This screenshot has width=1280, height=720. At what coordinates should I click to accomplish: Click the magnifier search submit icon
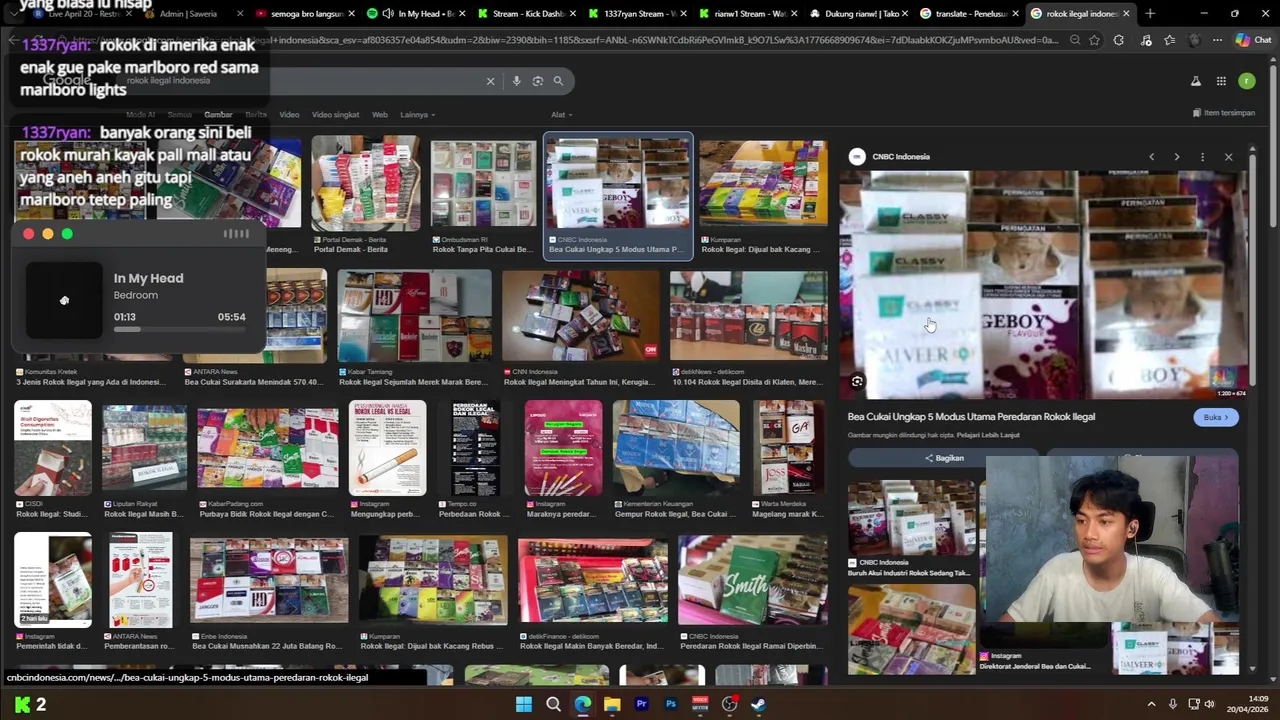558,81
